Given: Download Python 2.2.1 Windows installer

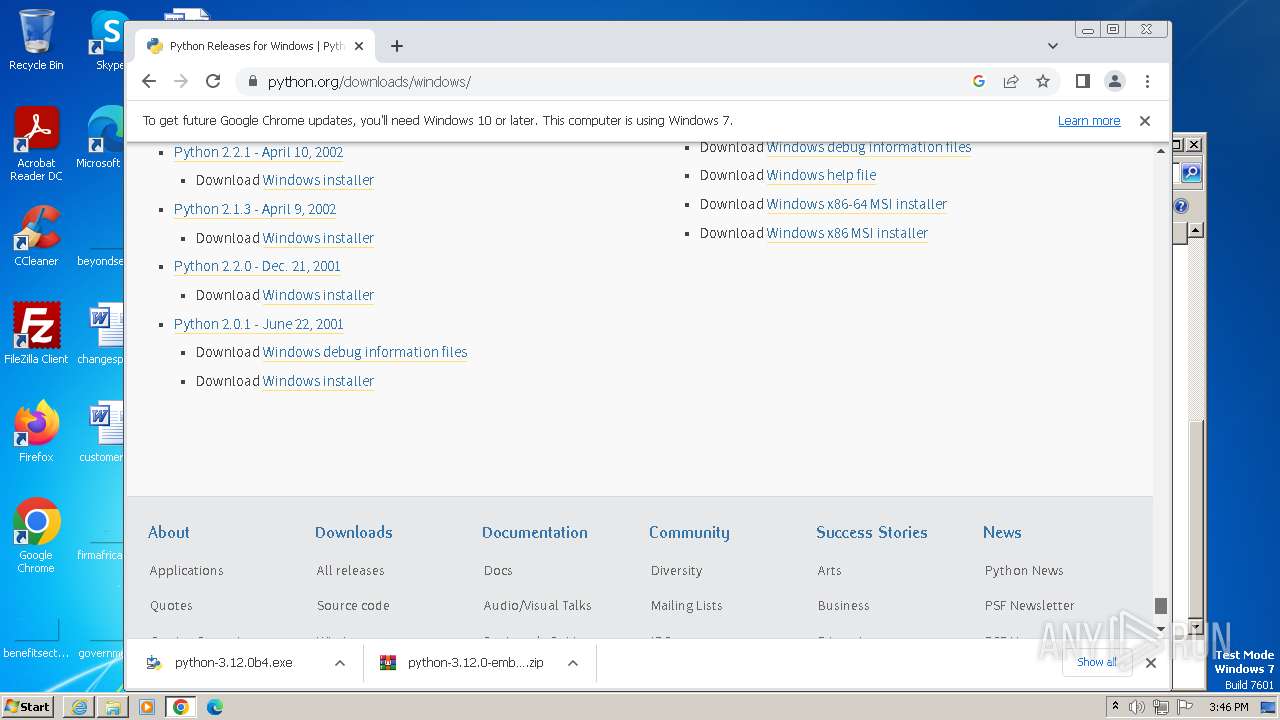Looking at the screenshot, I should point(318,180).
